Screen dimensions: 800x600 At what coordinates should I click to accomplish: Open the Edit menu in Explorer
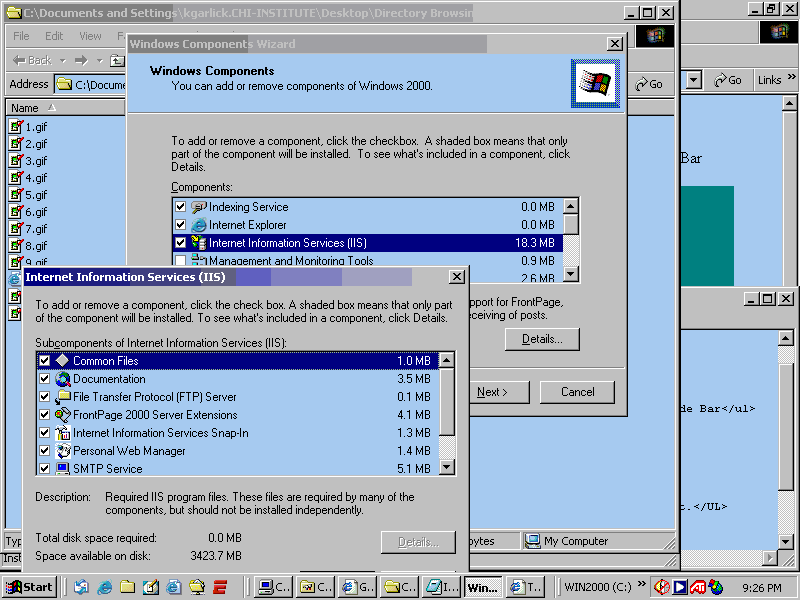coord(54,36)
